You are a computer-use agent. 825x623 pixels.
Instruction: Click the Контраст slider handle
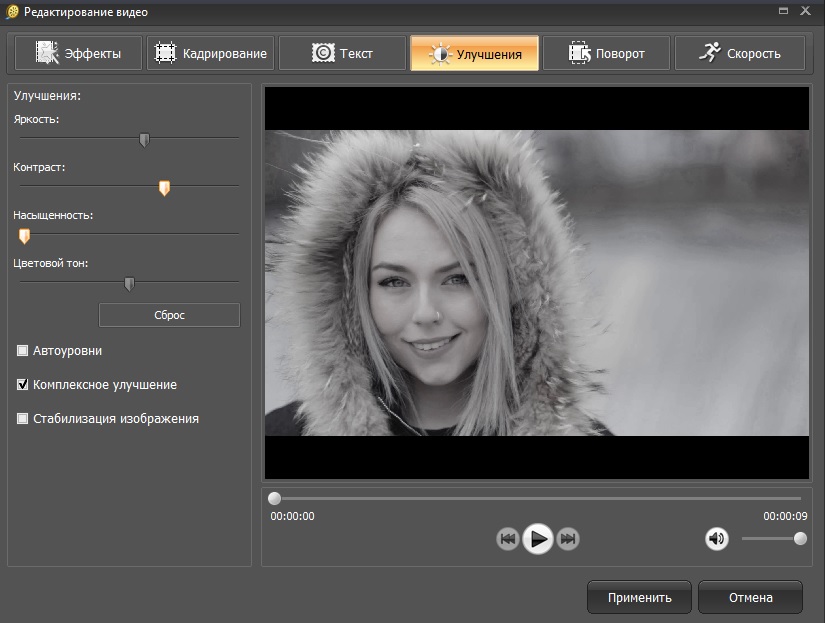165,188
